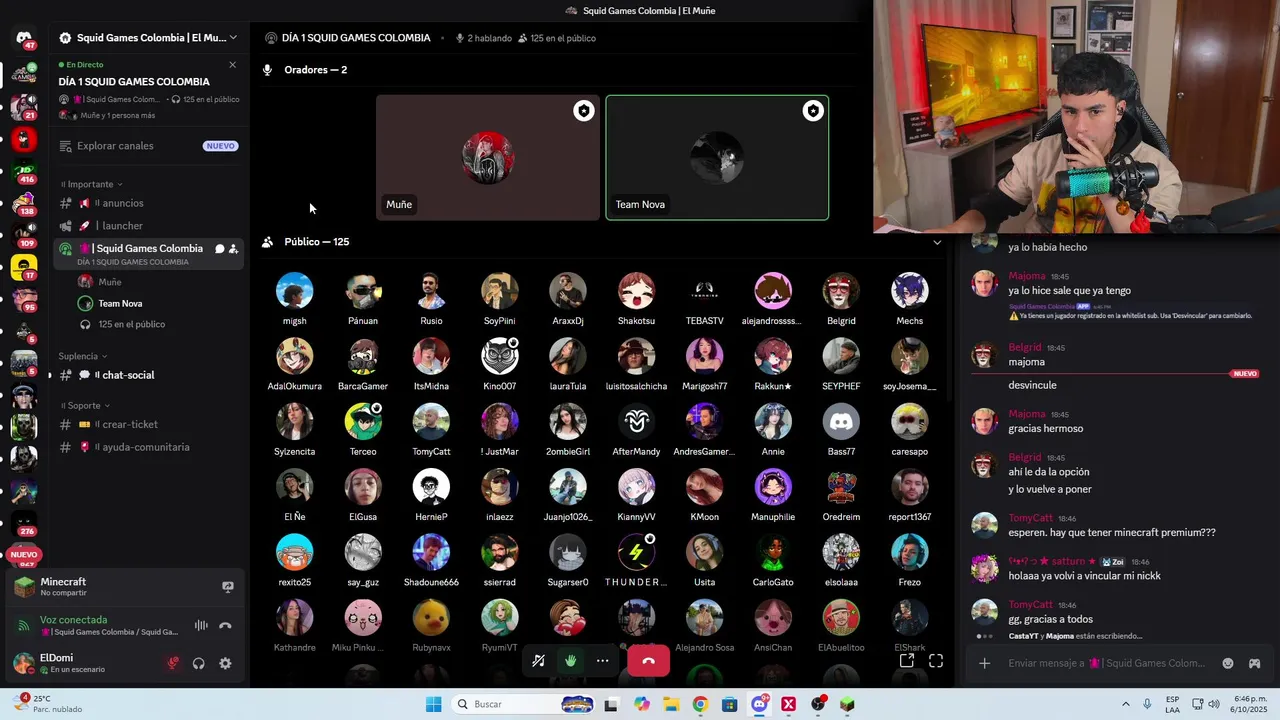This screenshot has width=1280, height=720.
Task: Open Microsoft Store from taskbar
Action: pos(729,704)
